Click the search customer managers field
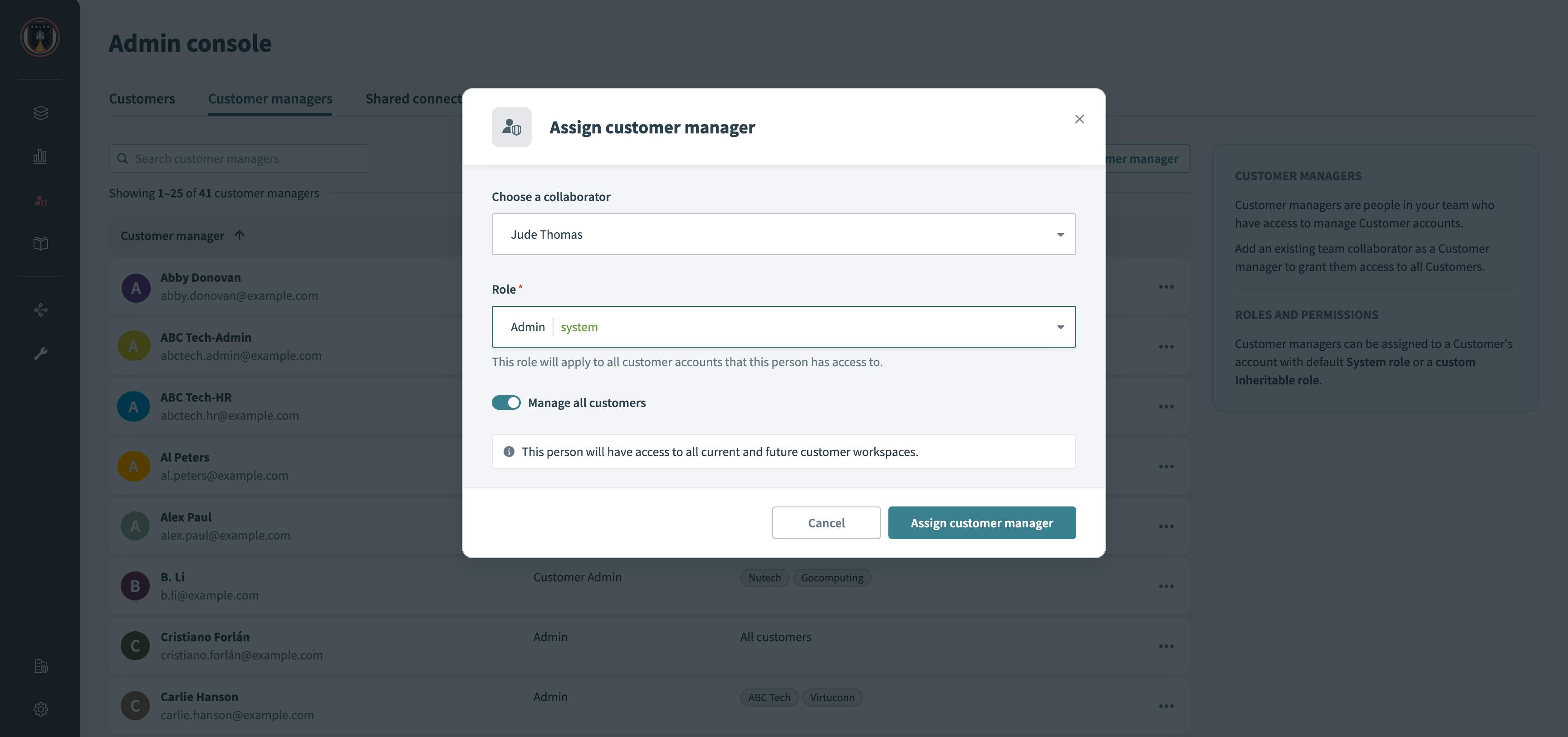The image size is (1568, 737). 239,158
